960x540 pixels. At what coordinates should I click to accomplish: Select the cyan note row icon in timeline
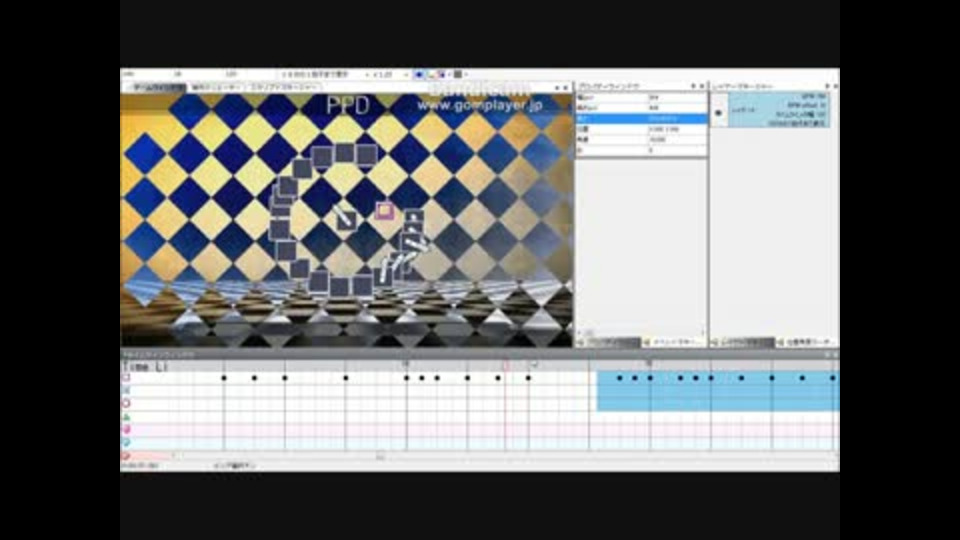pos(126,443)
